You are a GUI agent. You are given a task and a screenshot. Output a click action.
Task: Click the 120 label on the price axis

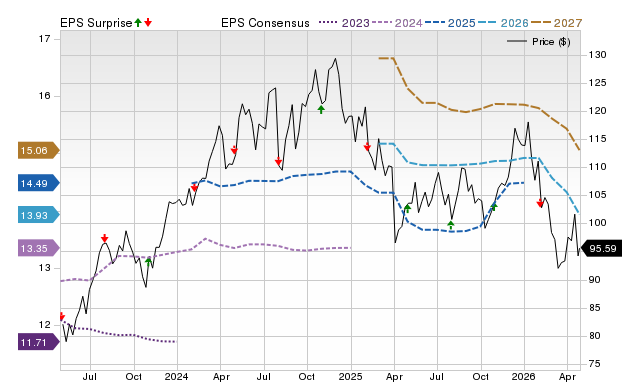pyautogui.click(x=597, y=111)
